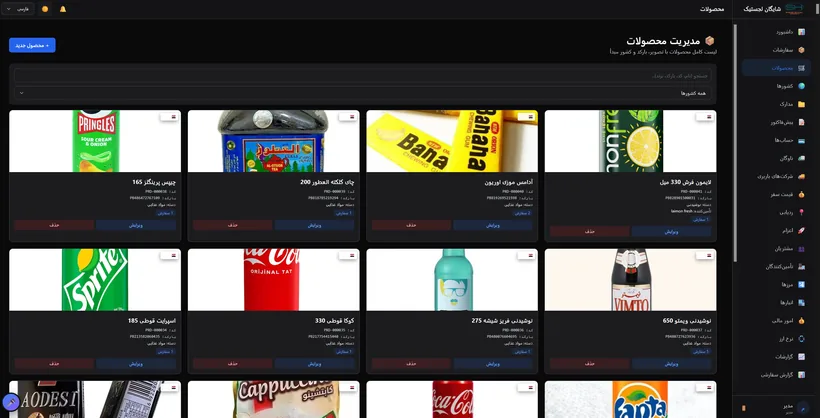Click the محصول جدید new product button

(x=32, y=46)
